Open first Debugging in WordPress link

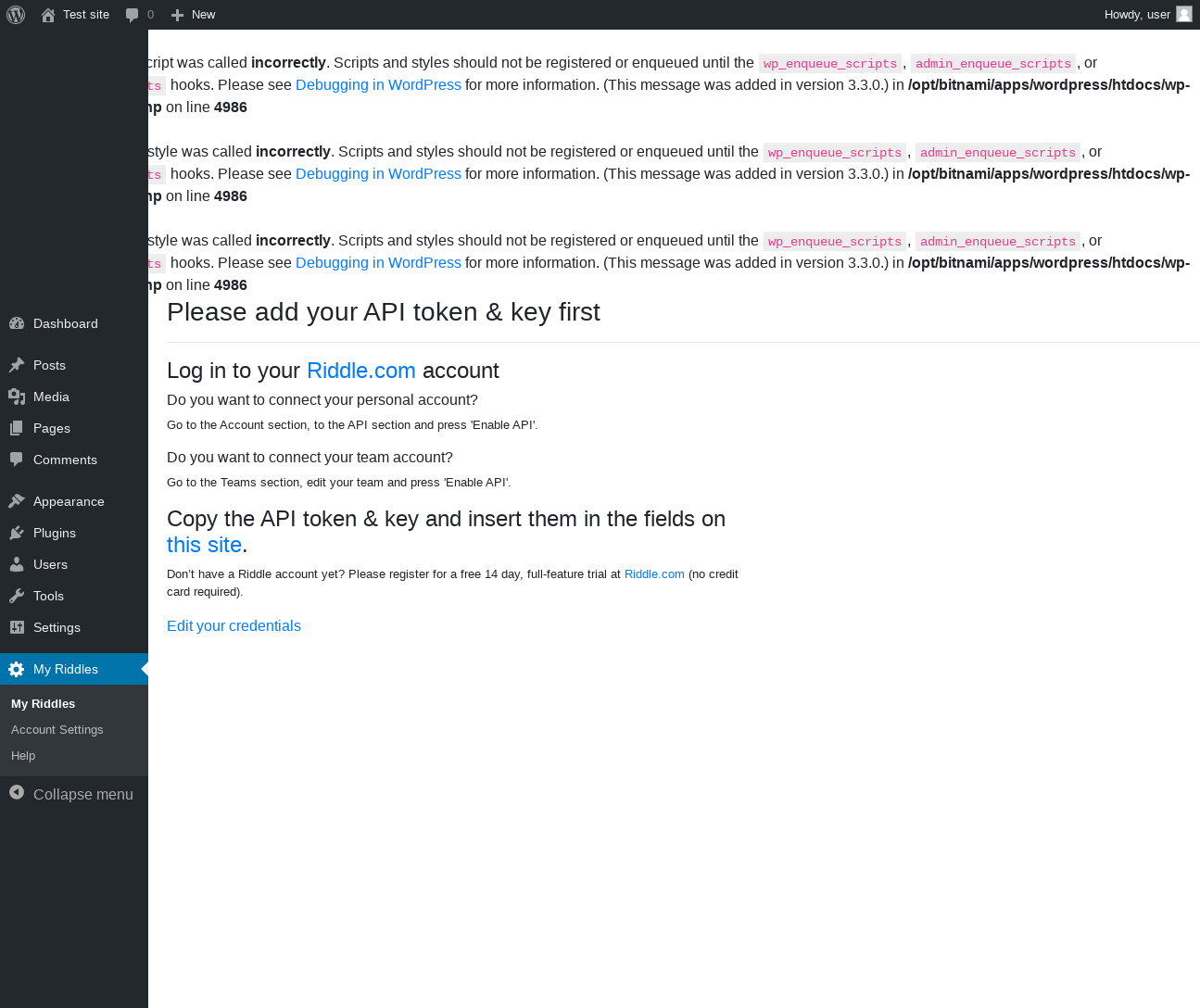[378, 85]
